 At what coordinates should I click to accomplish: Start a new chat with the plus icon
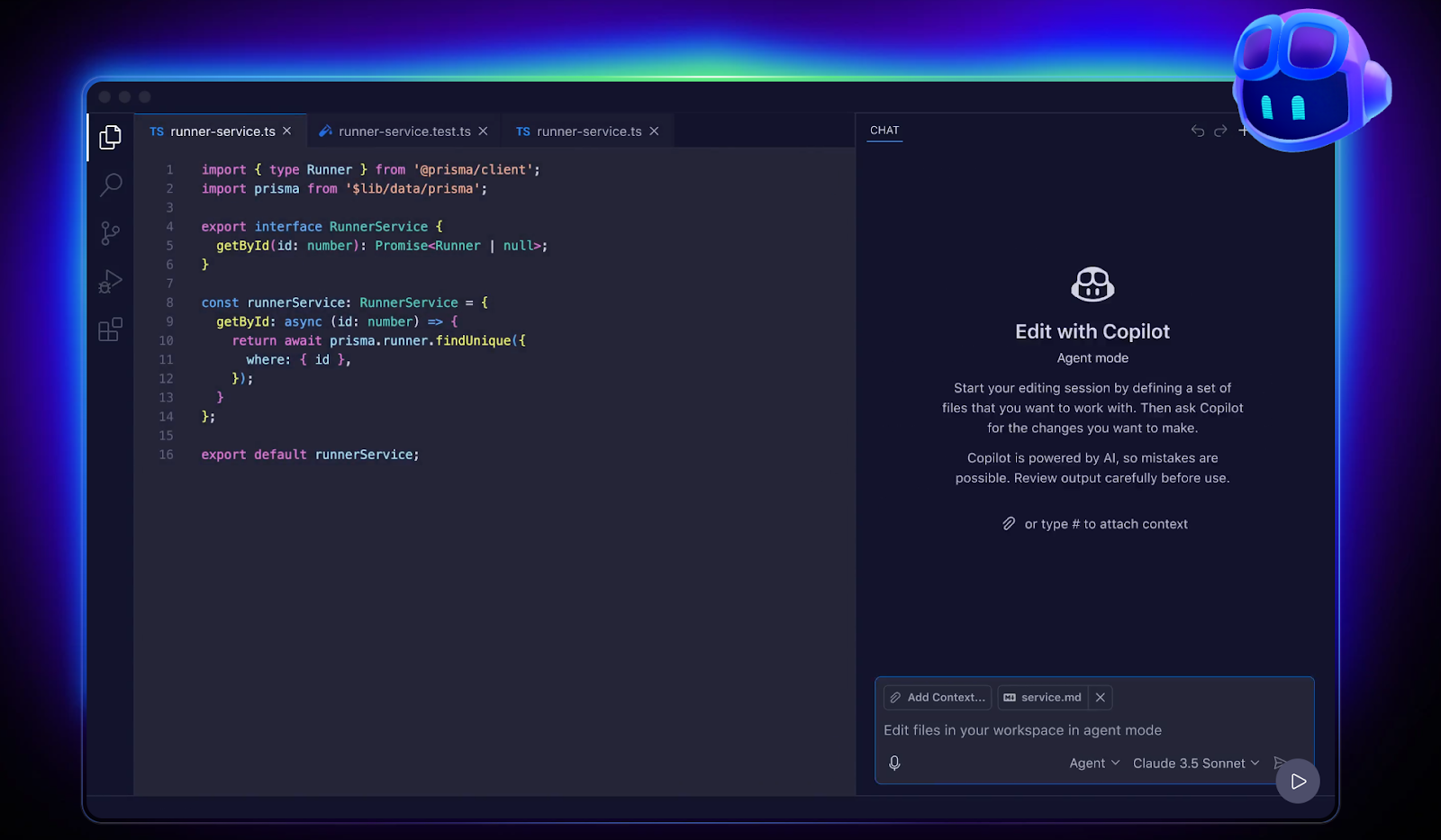[x=1244, y=131]
